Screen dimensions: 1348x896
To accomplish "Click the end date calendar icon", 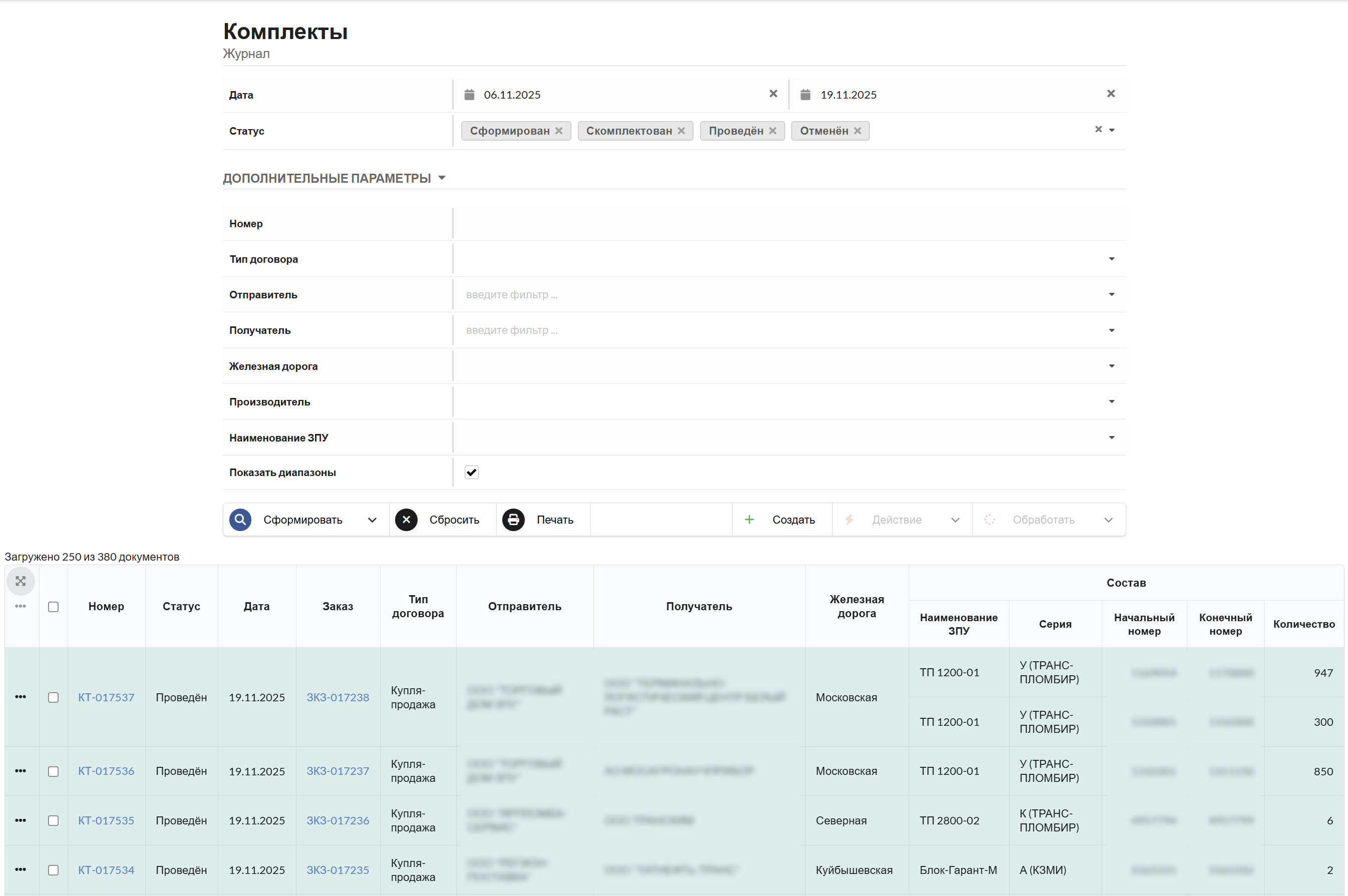I will [x=805, y=94].
